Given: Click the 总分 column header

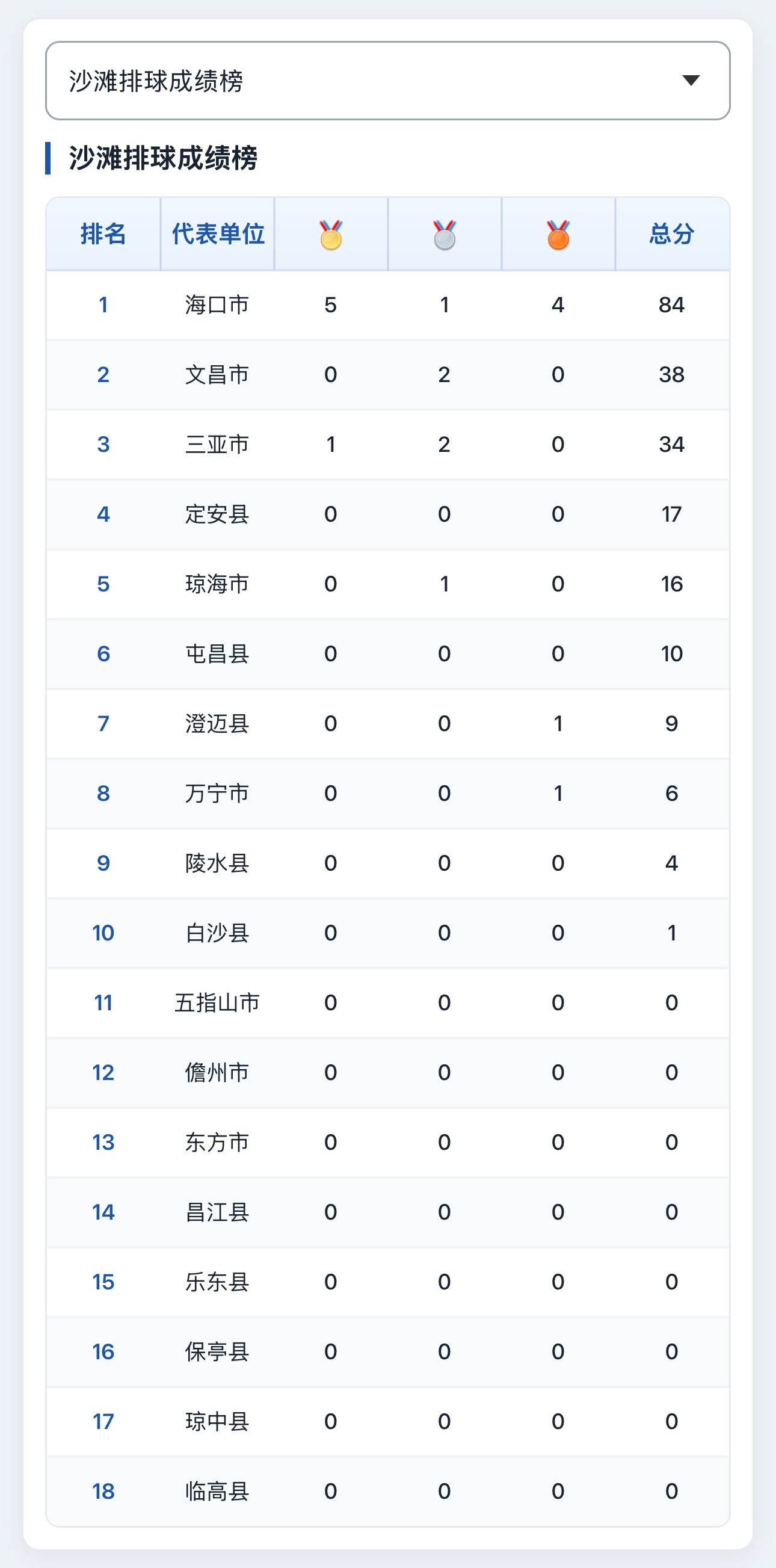Looking at the screenshot, I should point(672,233).
